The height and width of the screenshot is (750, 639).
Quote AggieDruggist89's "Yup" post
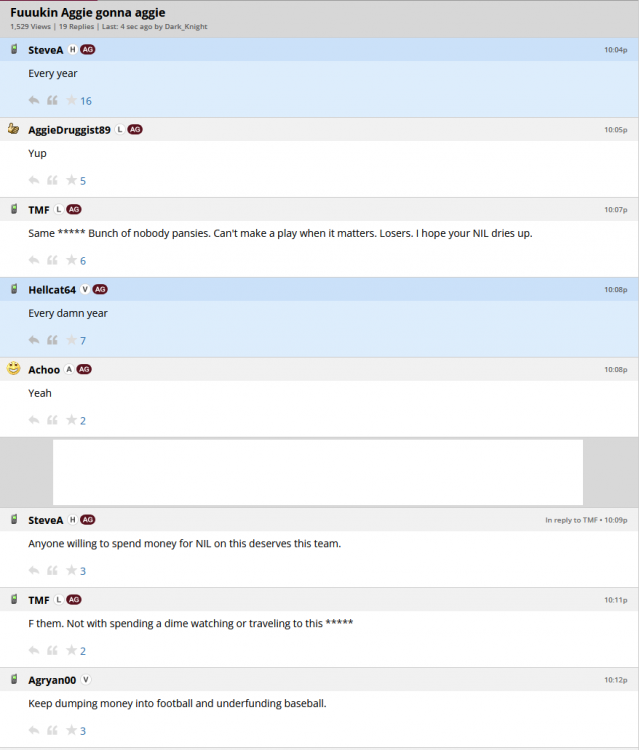[52, 180]
